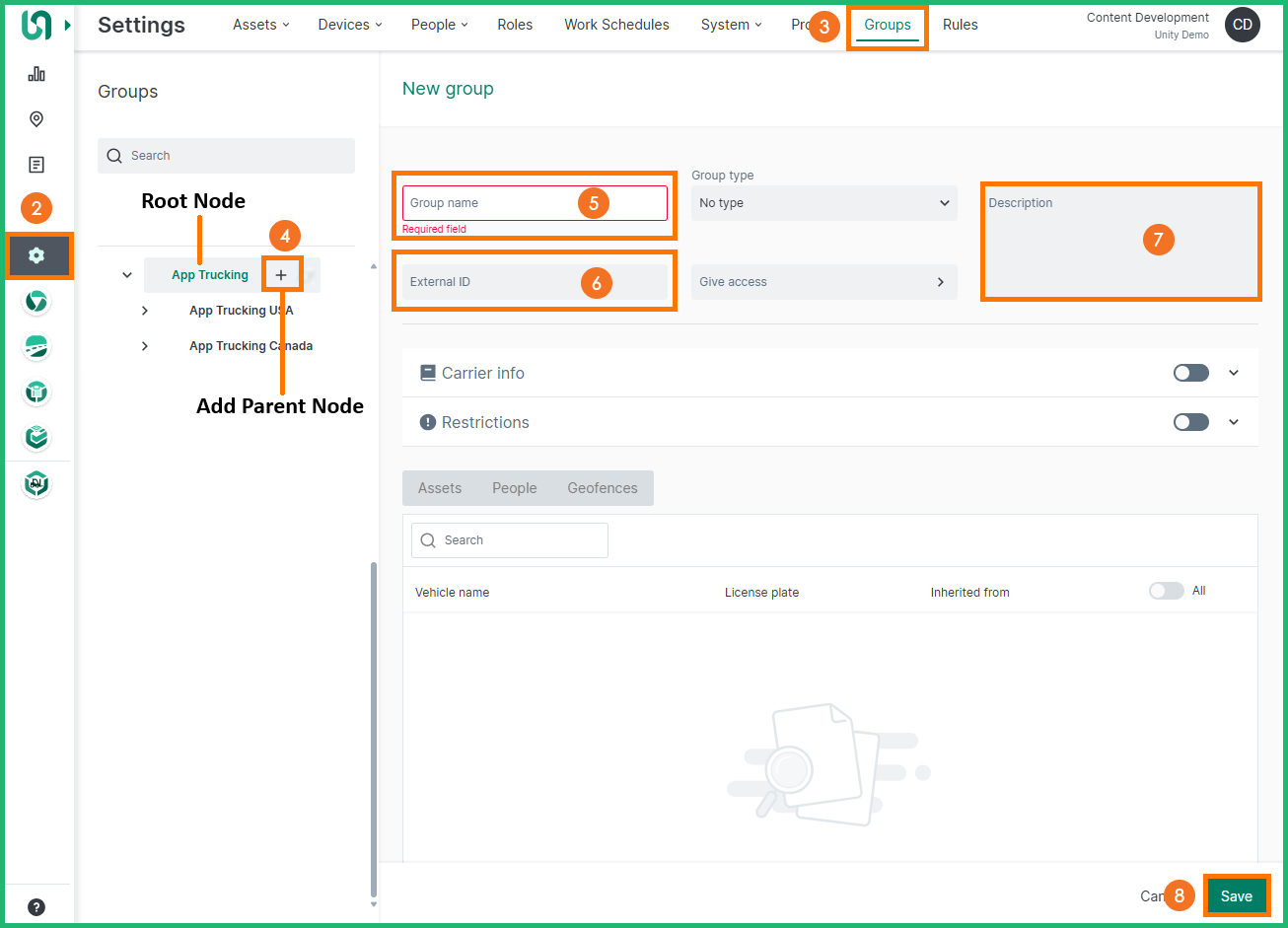Open the dashboard bar chart icon in sidebar
1288x928 pixels.
tap(36, 74)
